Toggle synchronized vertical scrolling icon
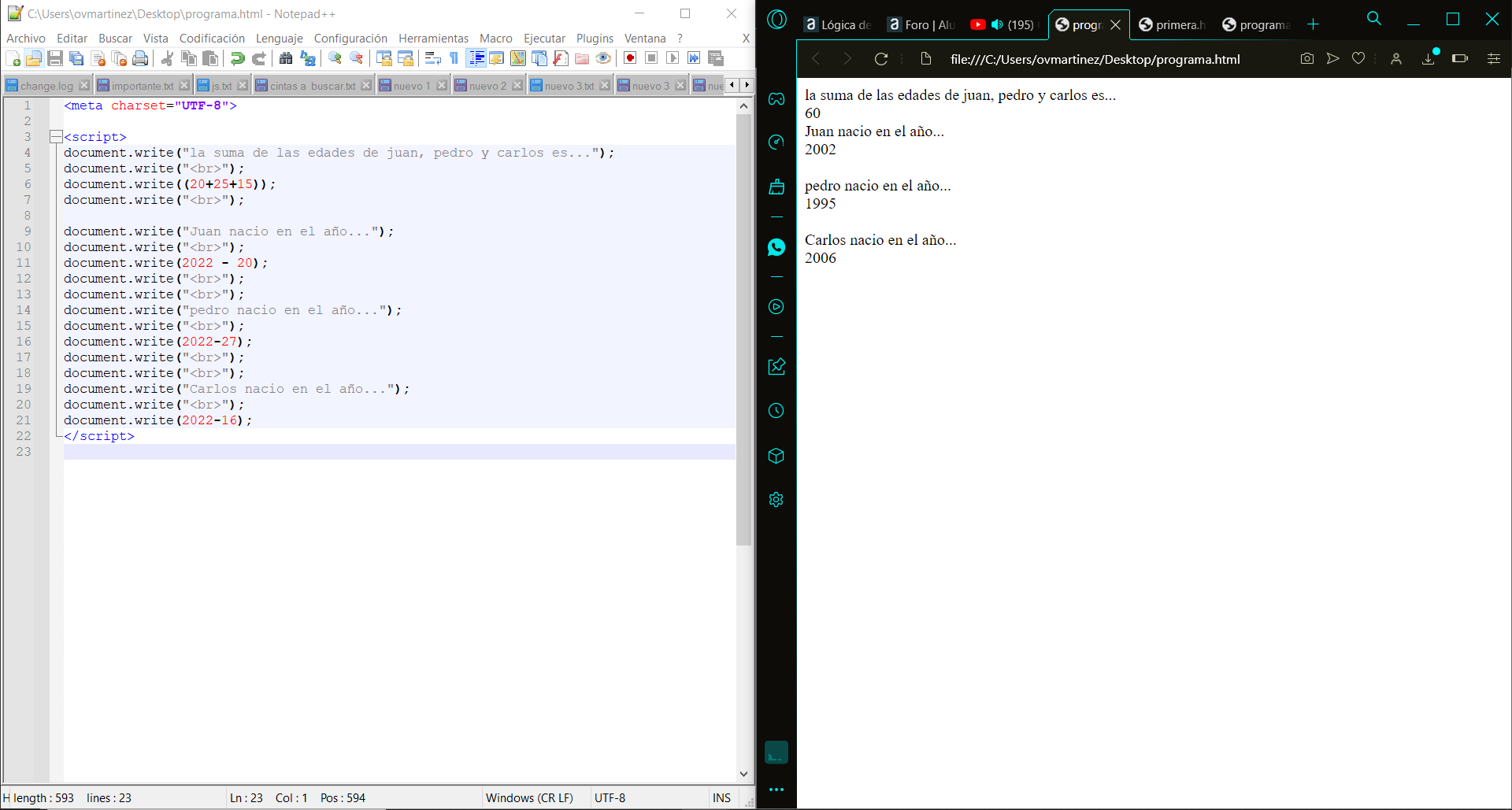1512x810 pixels. (x=384, y=58)
